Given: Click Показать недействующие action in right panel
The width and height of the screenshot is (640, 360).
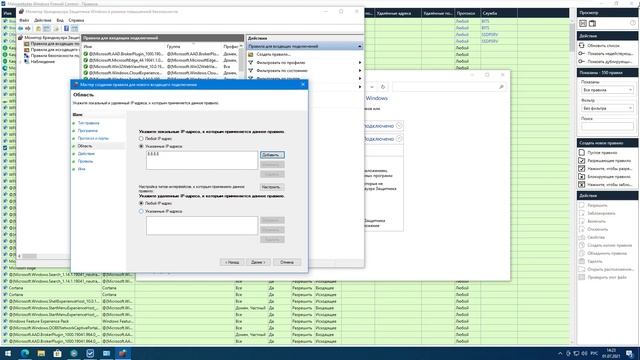Looking at the screenshot, I should [x=610, y=53].
